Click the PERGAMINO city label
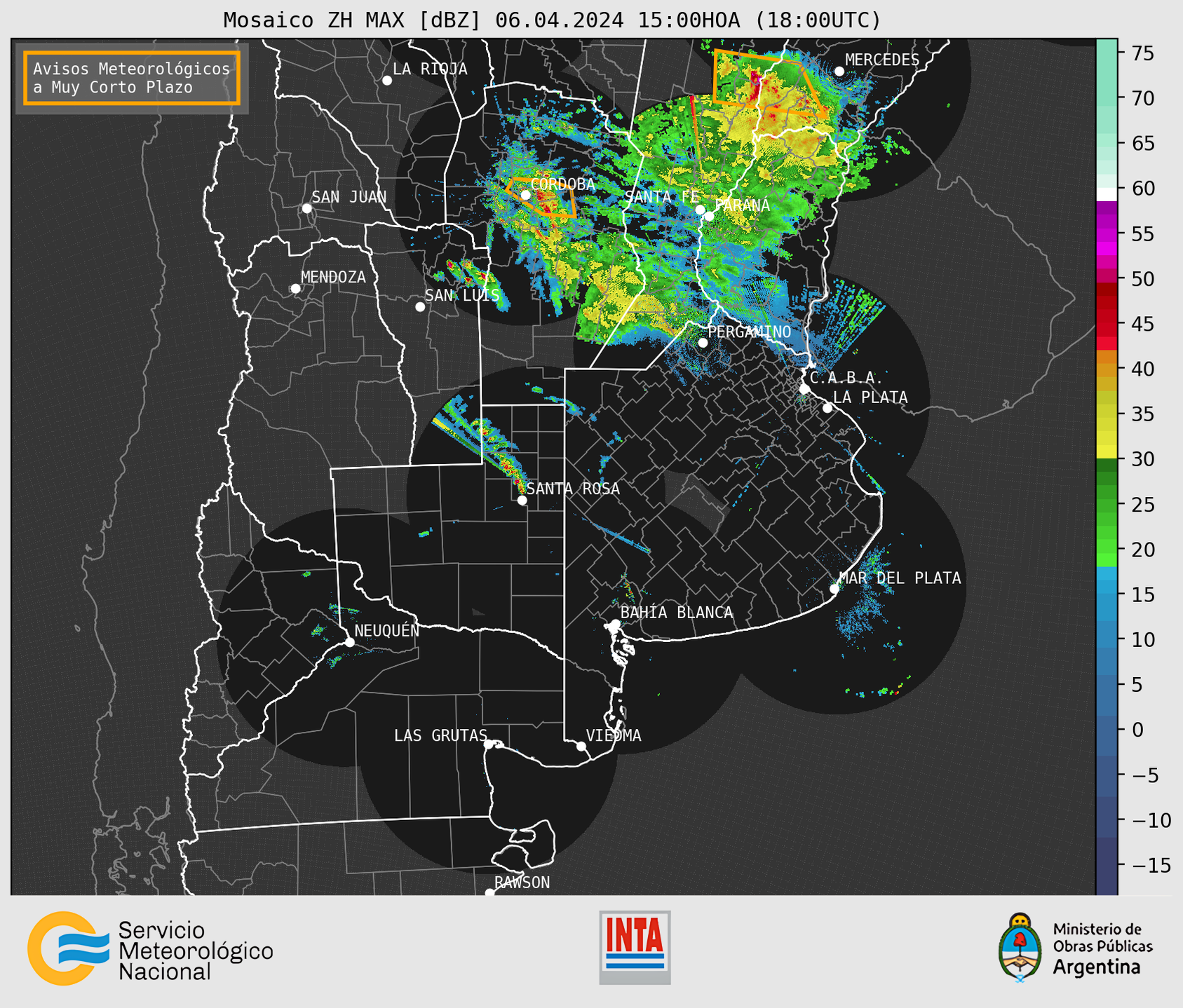Screen dimensions: 1183x1008 click(x=749, y=332)
